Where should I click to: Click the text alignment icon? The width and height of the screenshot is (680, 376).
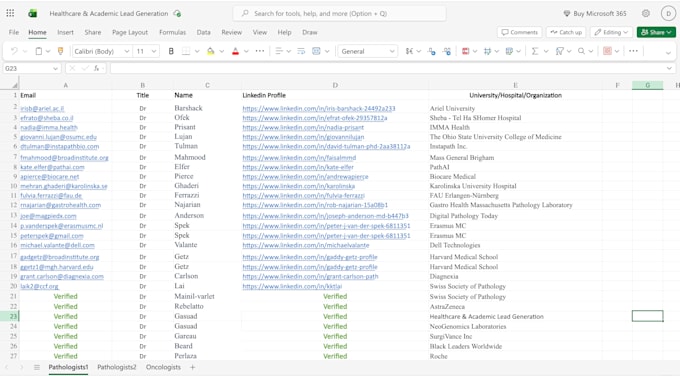click(x=279, y=51)
